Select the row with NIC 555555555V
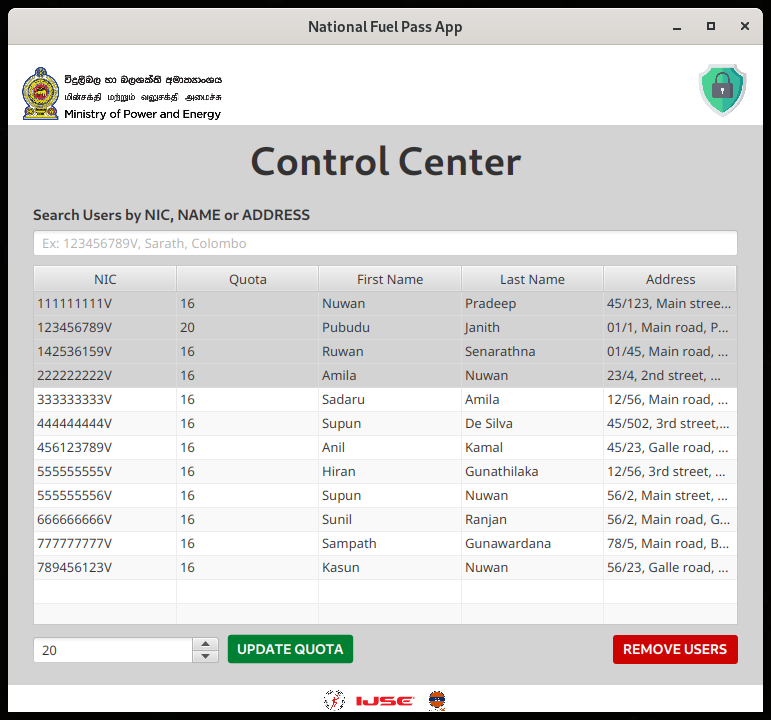The image size is (771, 720). 386,472
